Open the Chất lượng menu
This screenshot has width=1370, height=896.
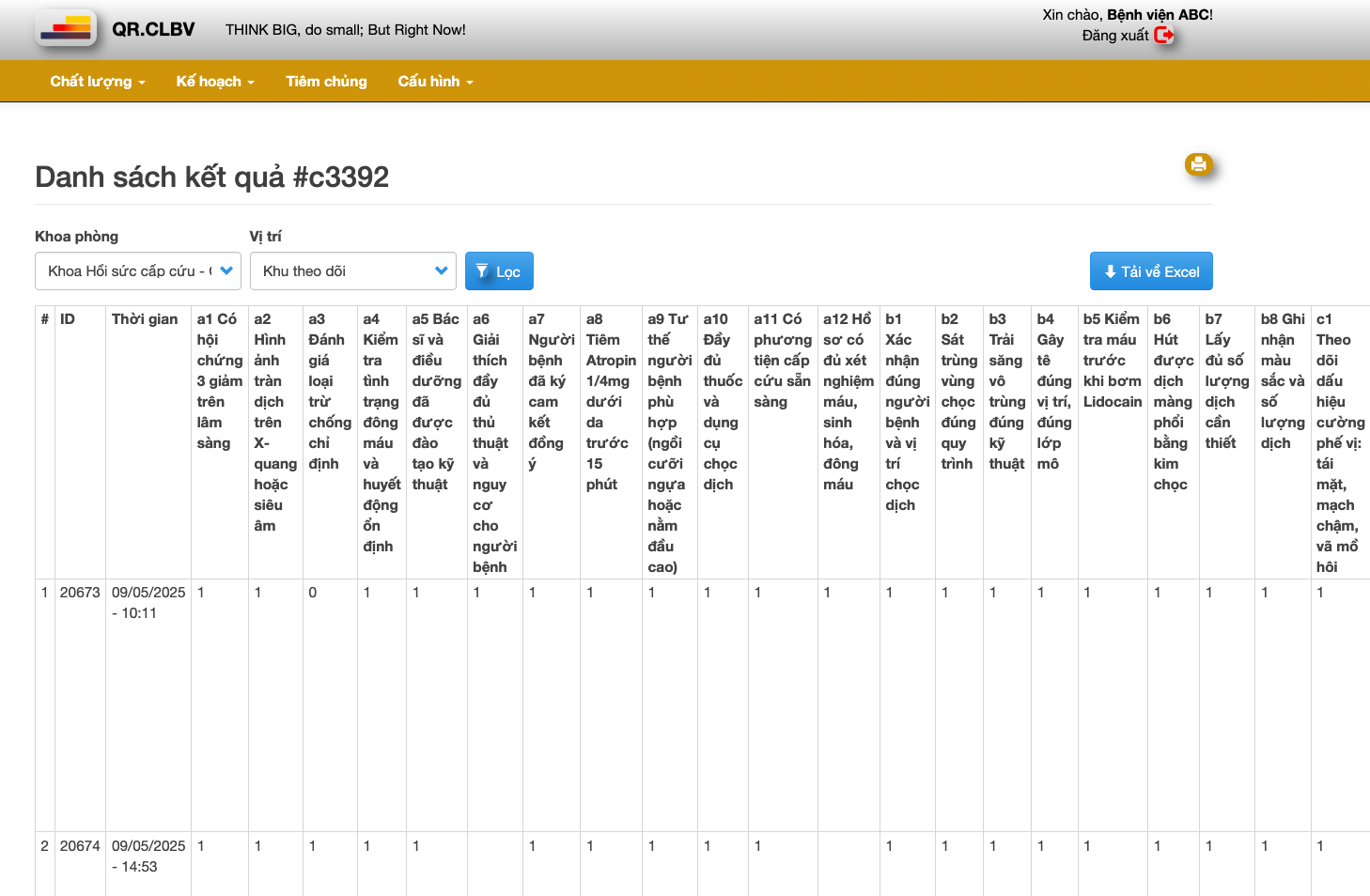pos(98,82)
